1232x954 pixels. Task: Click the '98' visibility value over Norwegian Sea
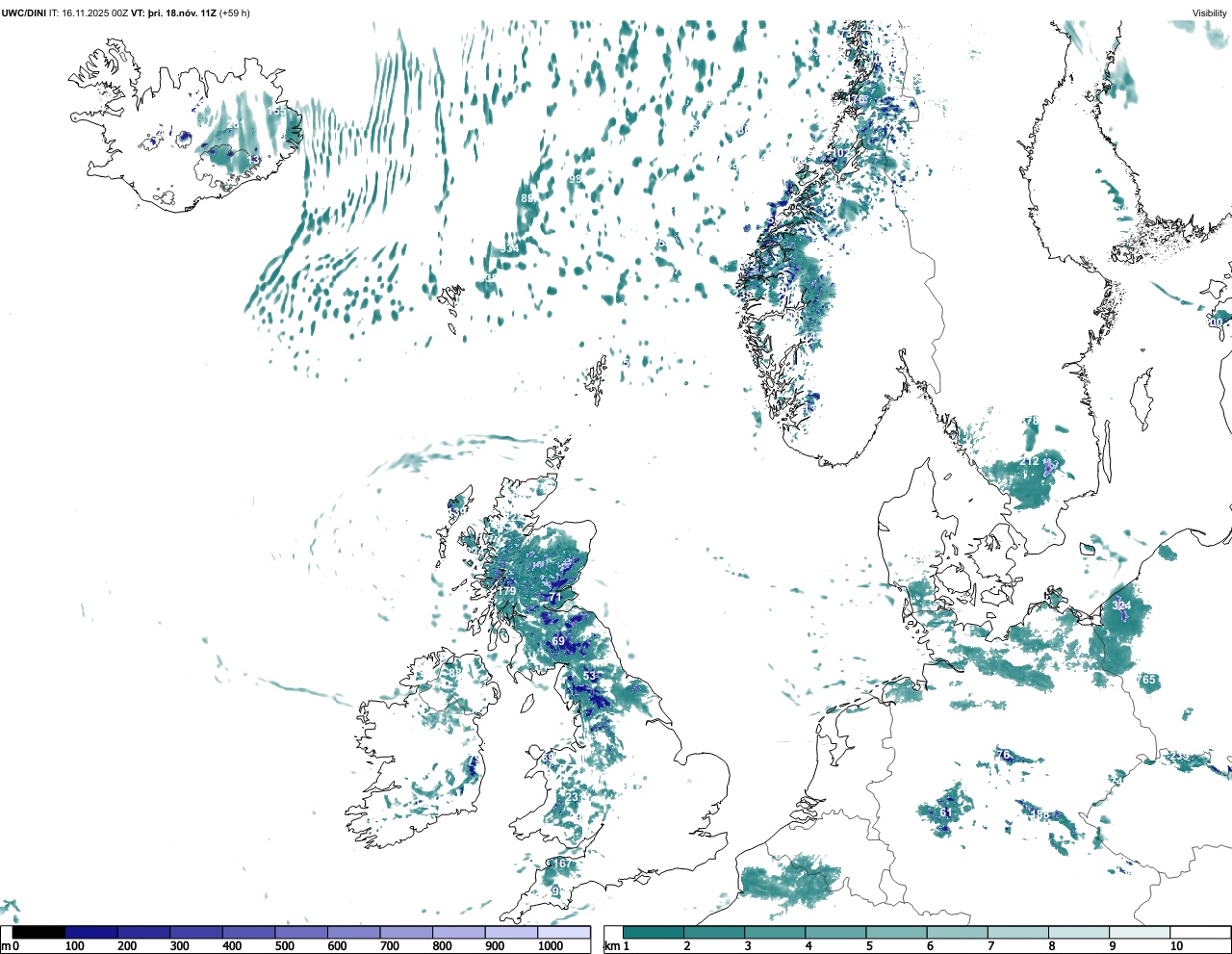576,179
